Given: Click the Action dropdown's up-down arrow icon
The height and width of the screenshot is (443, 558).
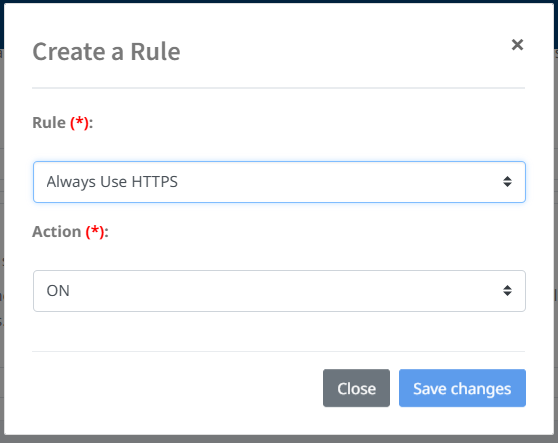Looking at the screenshot, I should [x=507, y=291].
